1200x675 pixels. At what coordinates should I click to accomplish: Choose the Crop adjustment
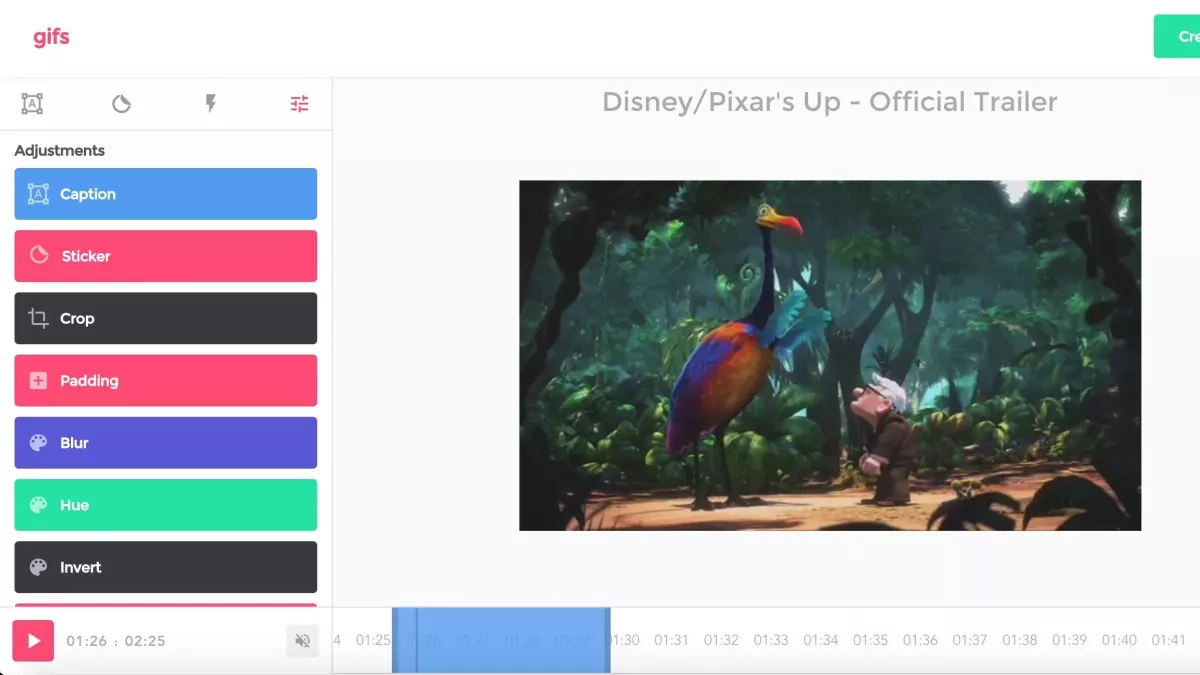pyautogui.click(x=166, y=318)
